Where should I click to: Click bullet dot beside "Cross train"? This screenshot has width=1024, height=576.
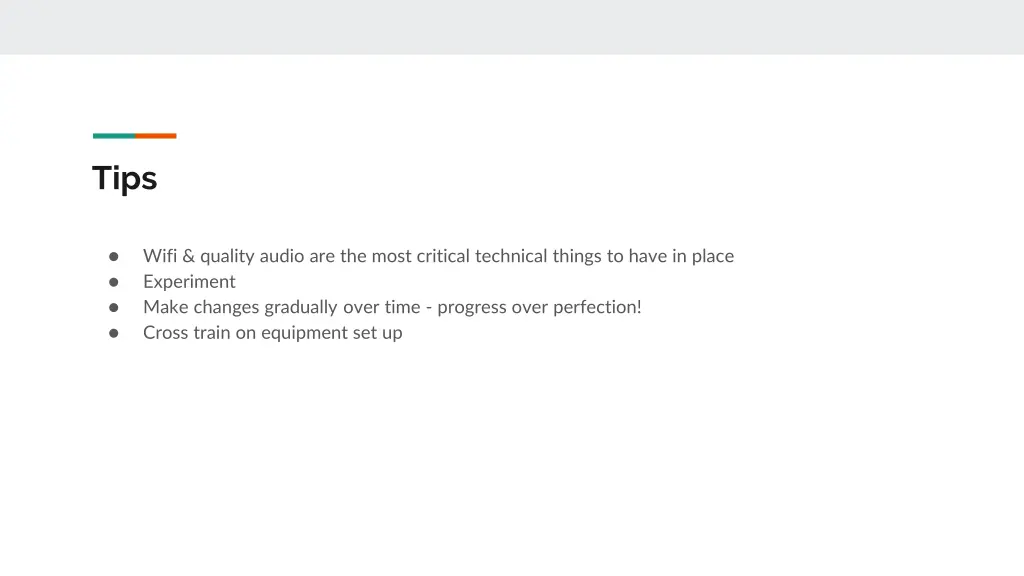point(114,333)
